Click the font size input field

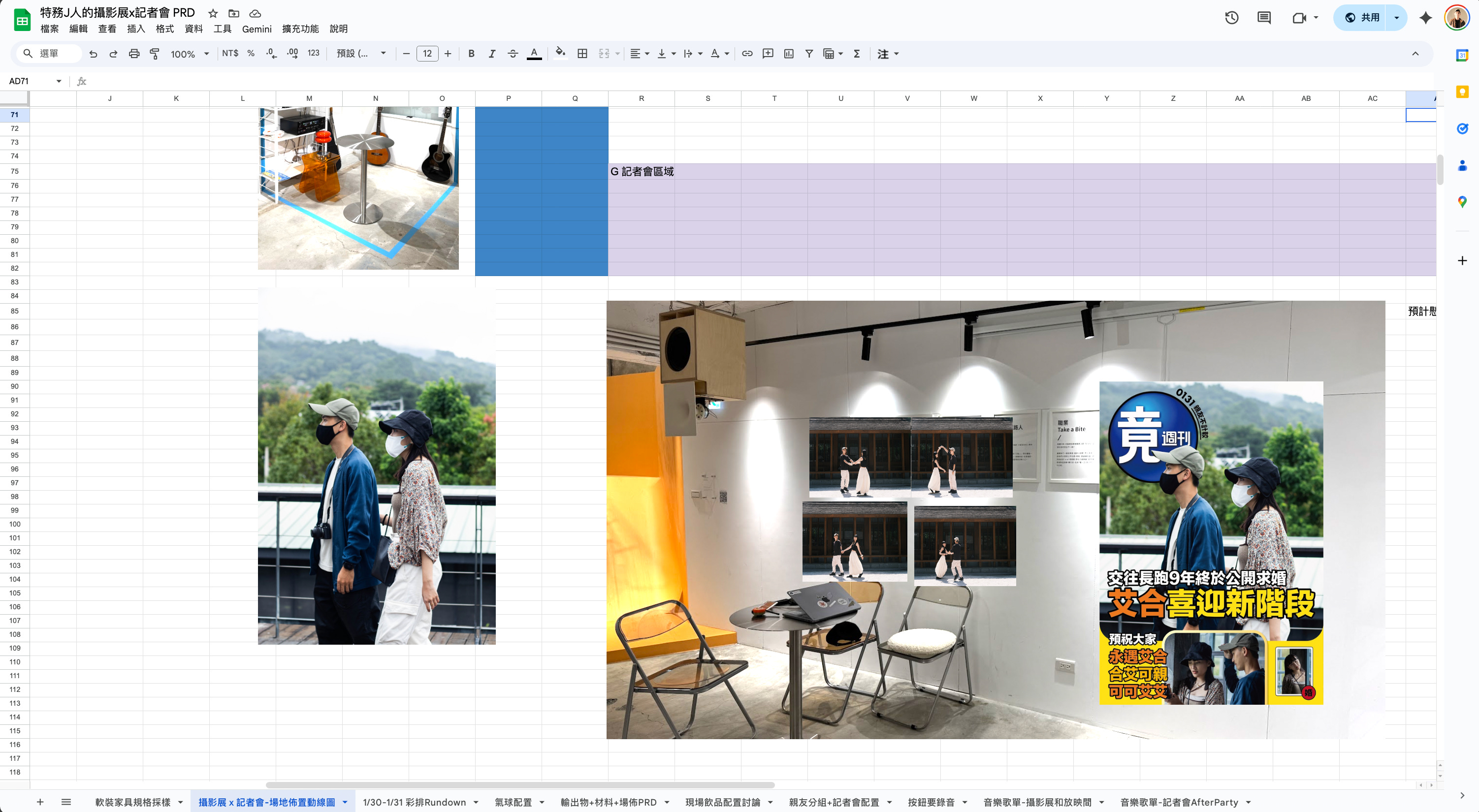point(426,53)
